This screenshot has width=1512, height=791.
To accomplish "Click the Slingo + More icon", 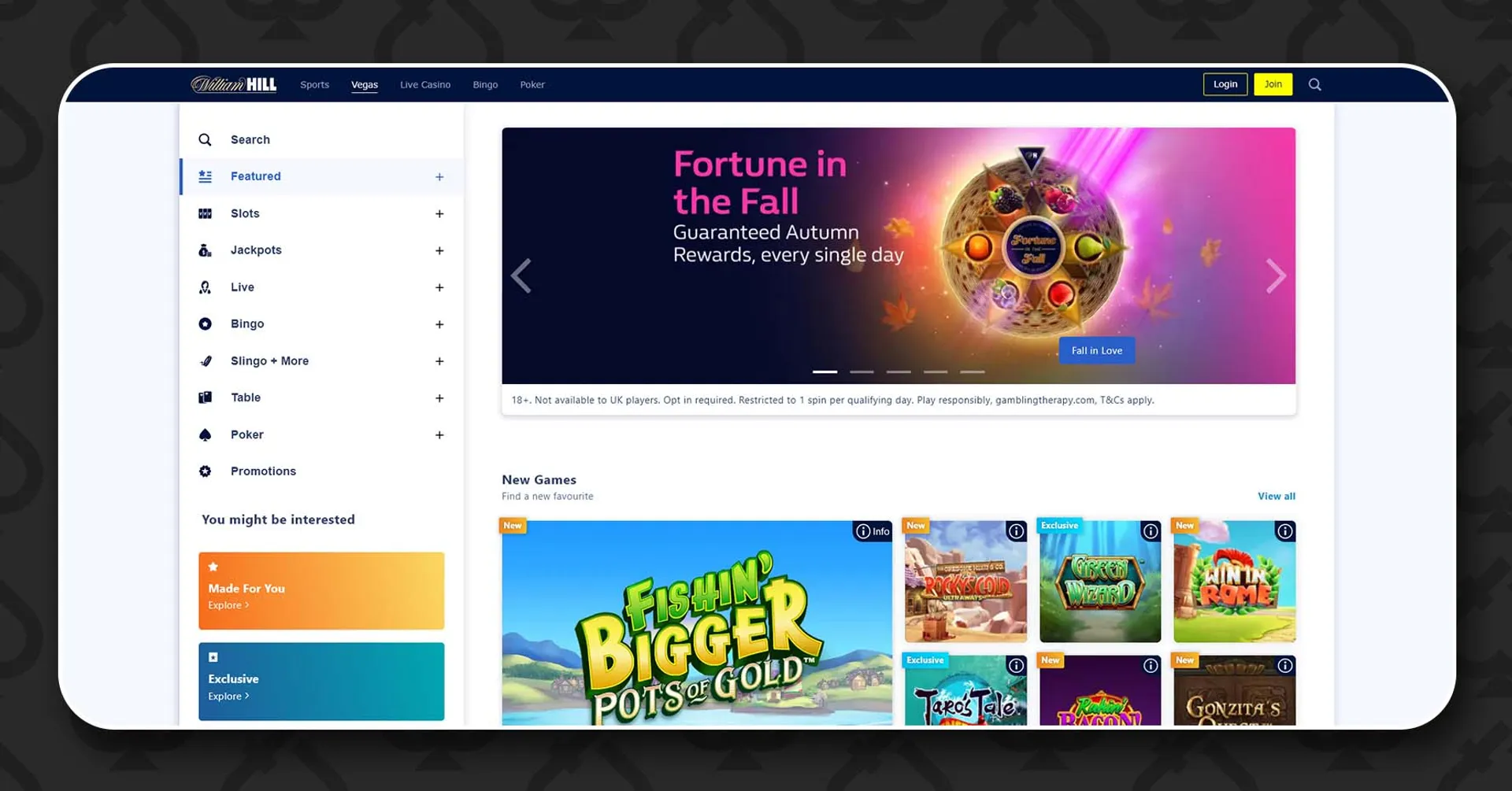I will [206, 360].
